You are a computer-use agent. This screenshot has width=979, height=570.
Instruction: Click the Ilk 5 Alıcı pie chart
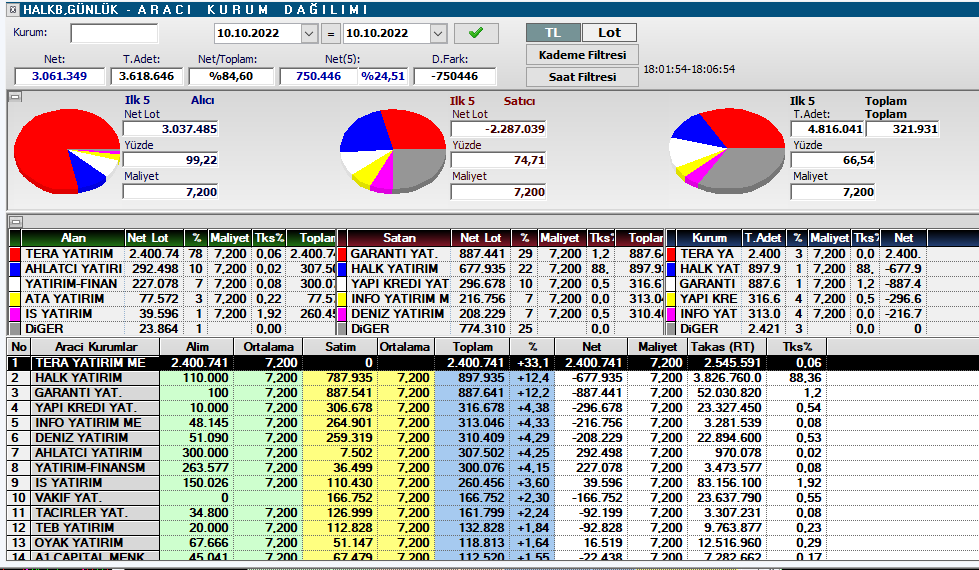tap(67, 151)
